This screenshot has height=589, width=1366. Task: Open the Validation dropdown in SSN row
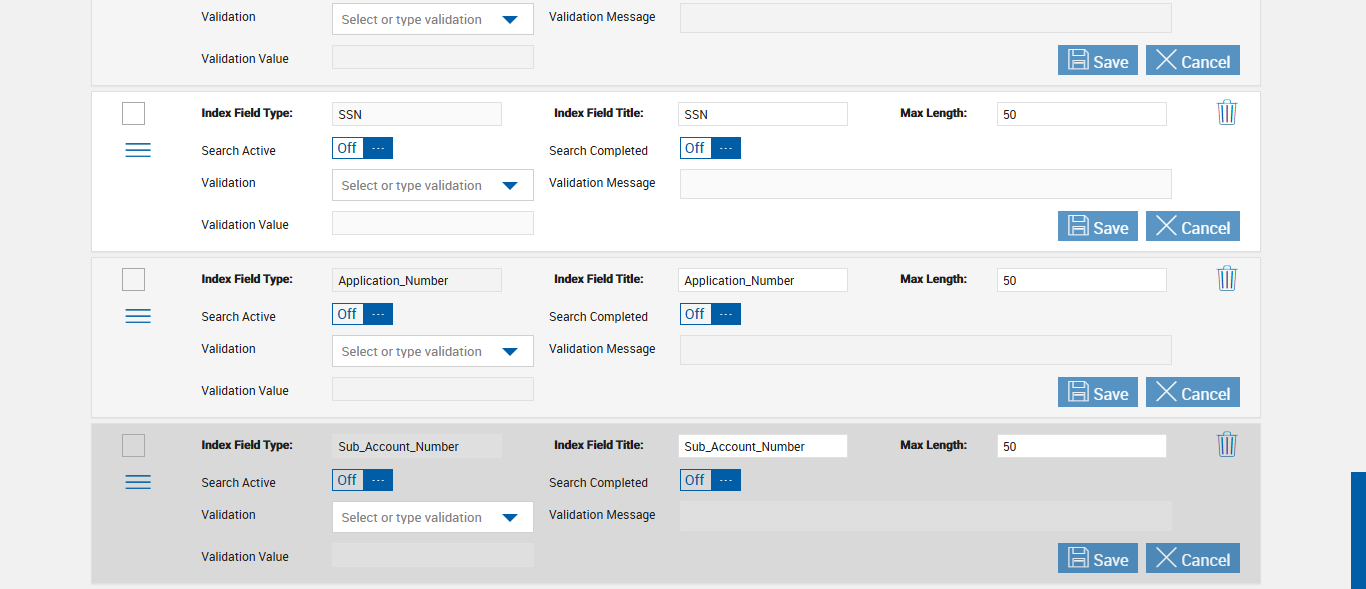pos(432,185)
